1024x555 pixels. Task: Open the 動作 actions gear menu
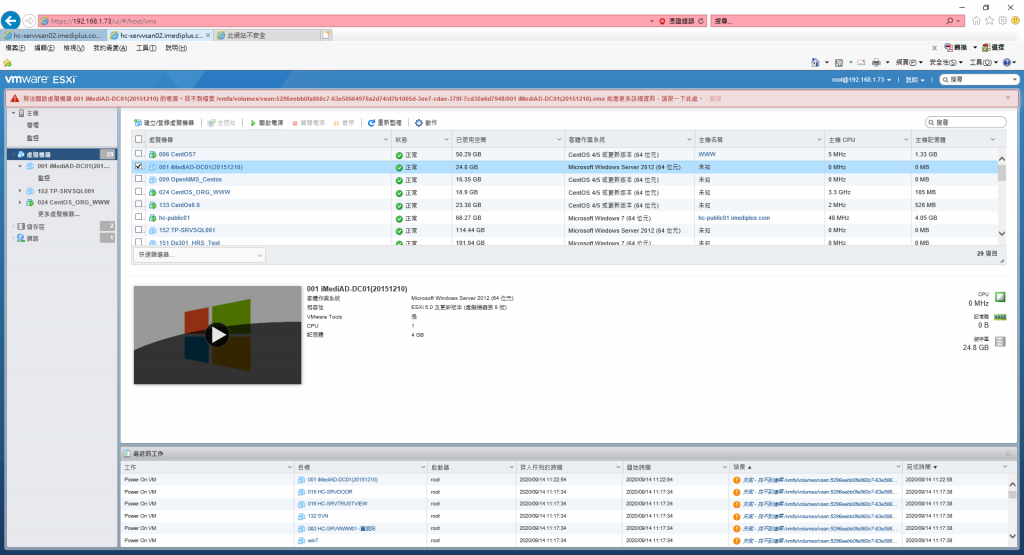[426, 123]
